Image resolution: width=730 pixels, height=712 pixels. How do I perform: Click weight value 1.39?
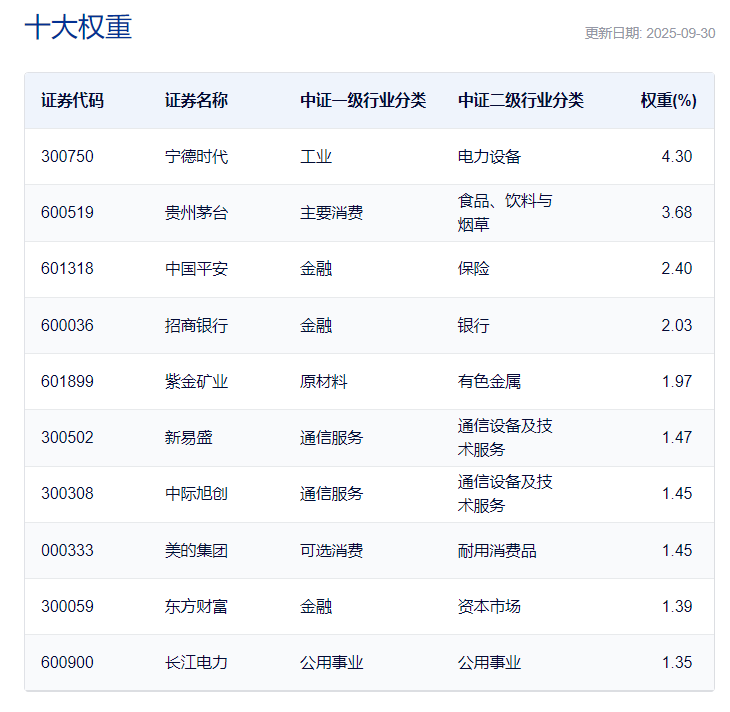point(677,607)
